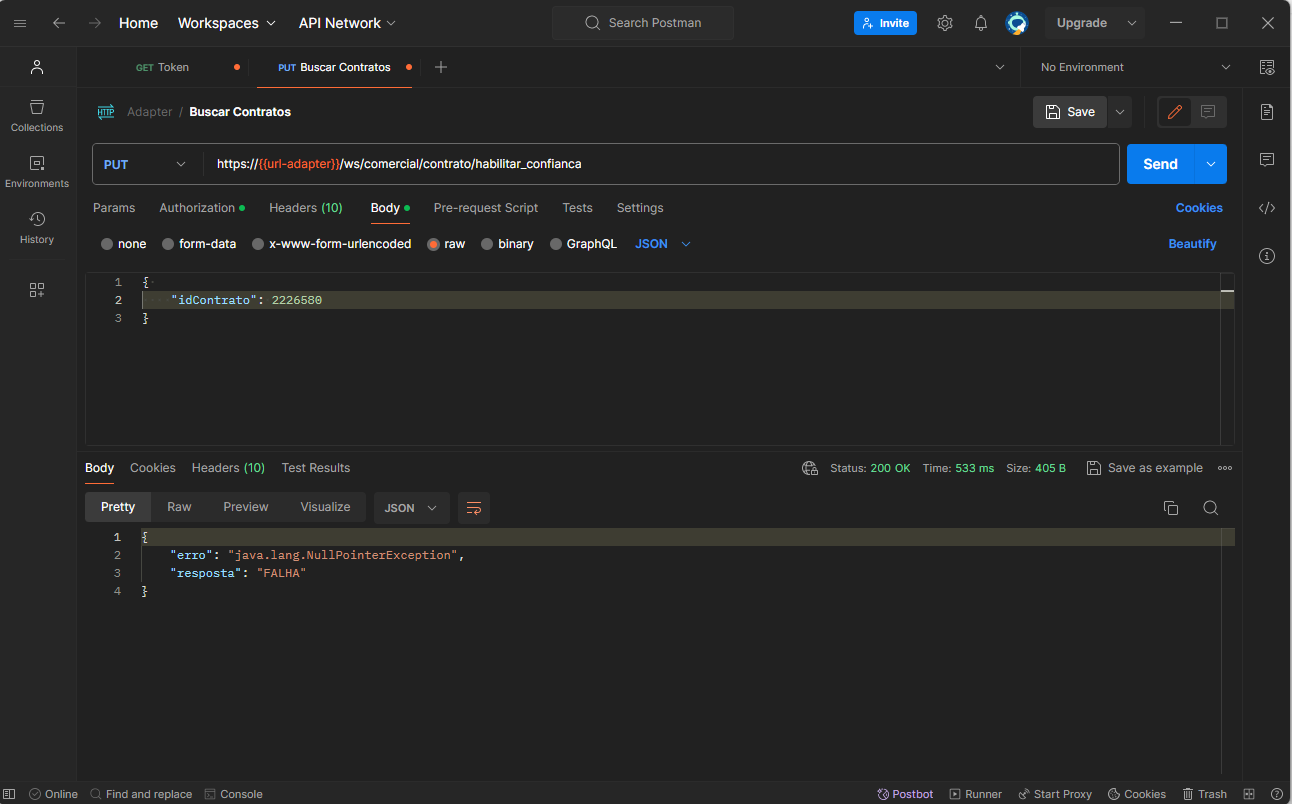Screen dimensions: 1292x804
Task: Open History in sidebar
Action: coord(37,228)
